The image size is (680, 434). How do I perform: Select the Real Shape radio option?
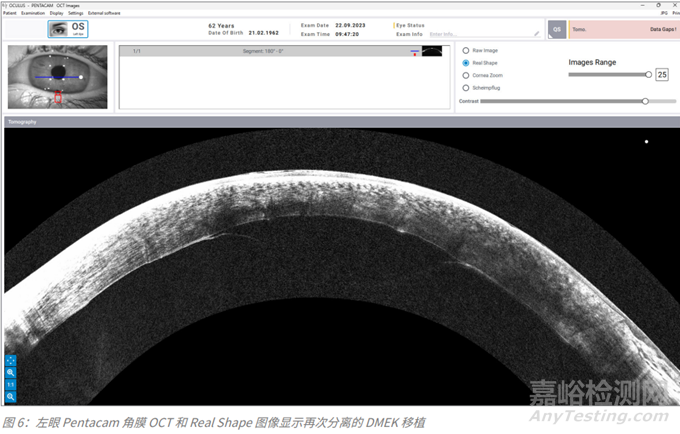465,62
